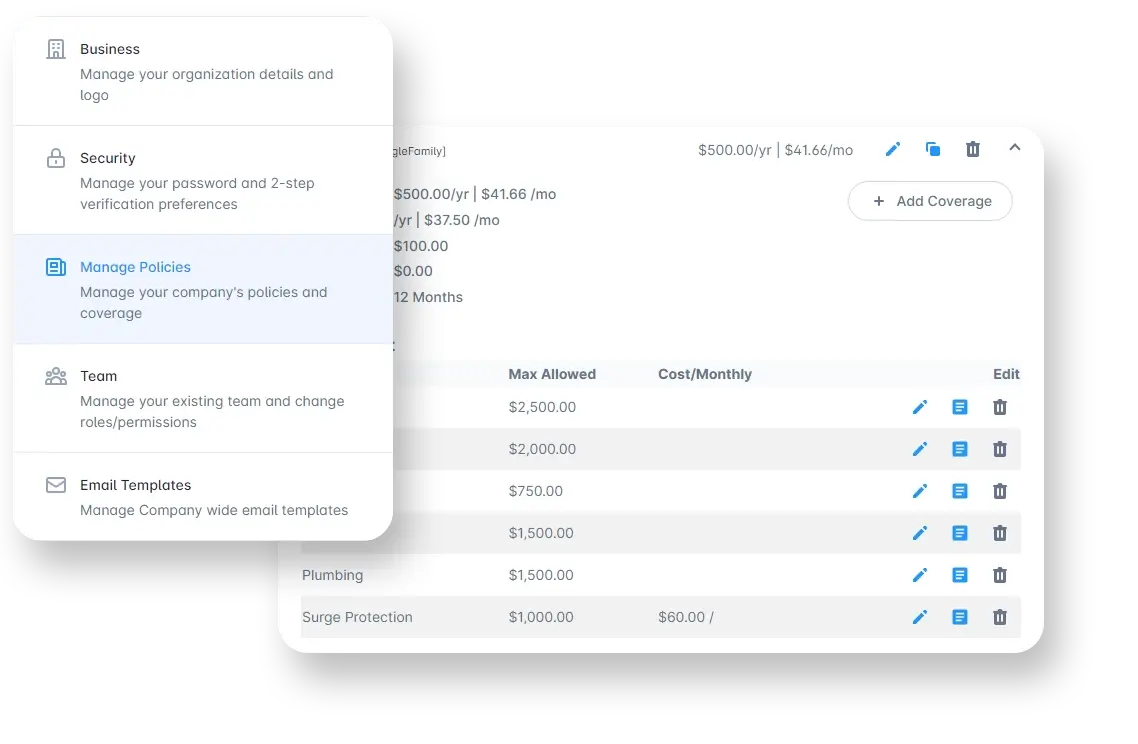View notes for the Plumbing coverage

[x=960, y=575]
